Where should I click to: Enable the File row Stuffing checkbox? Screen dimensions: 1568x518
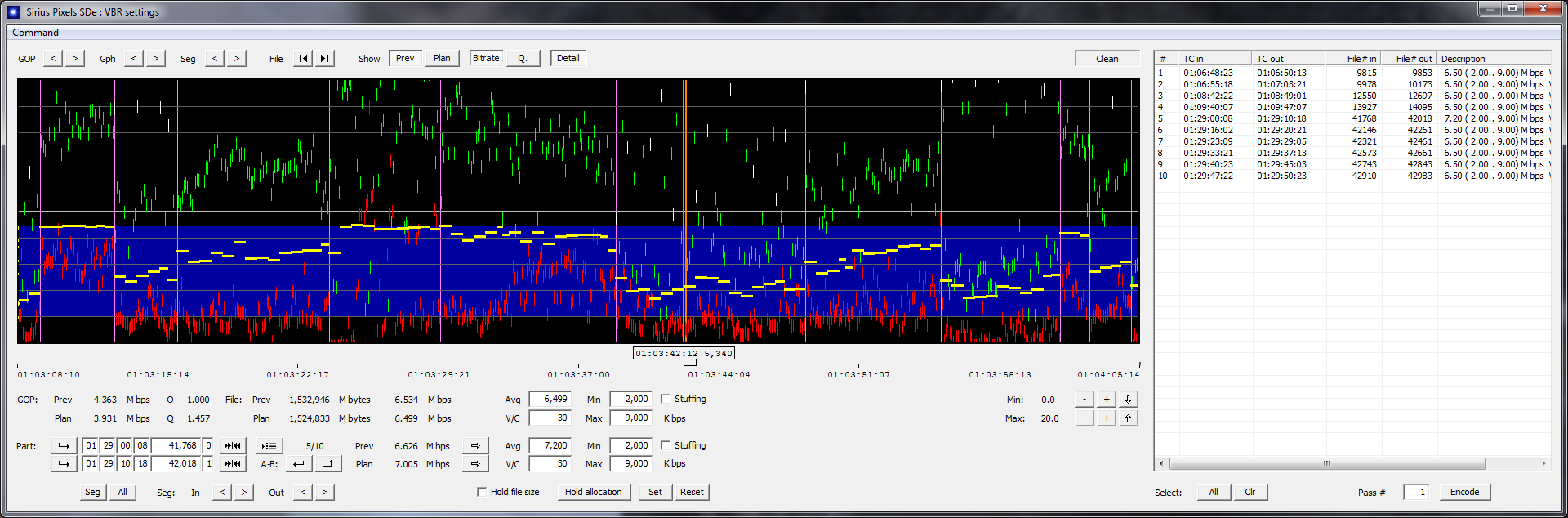click(666, 399)
